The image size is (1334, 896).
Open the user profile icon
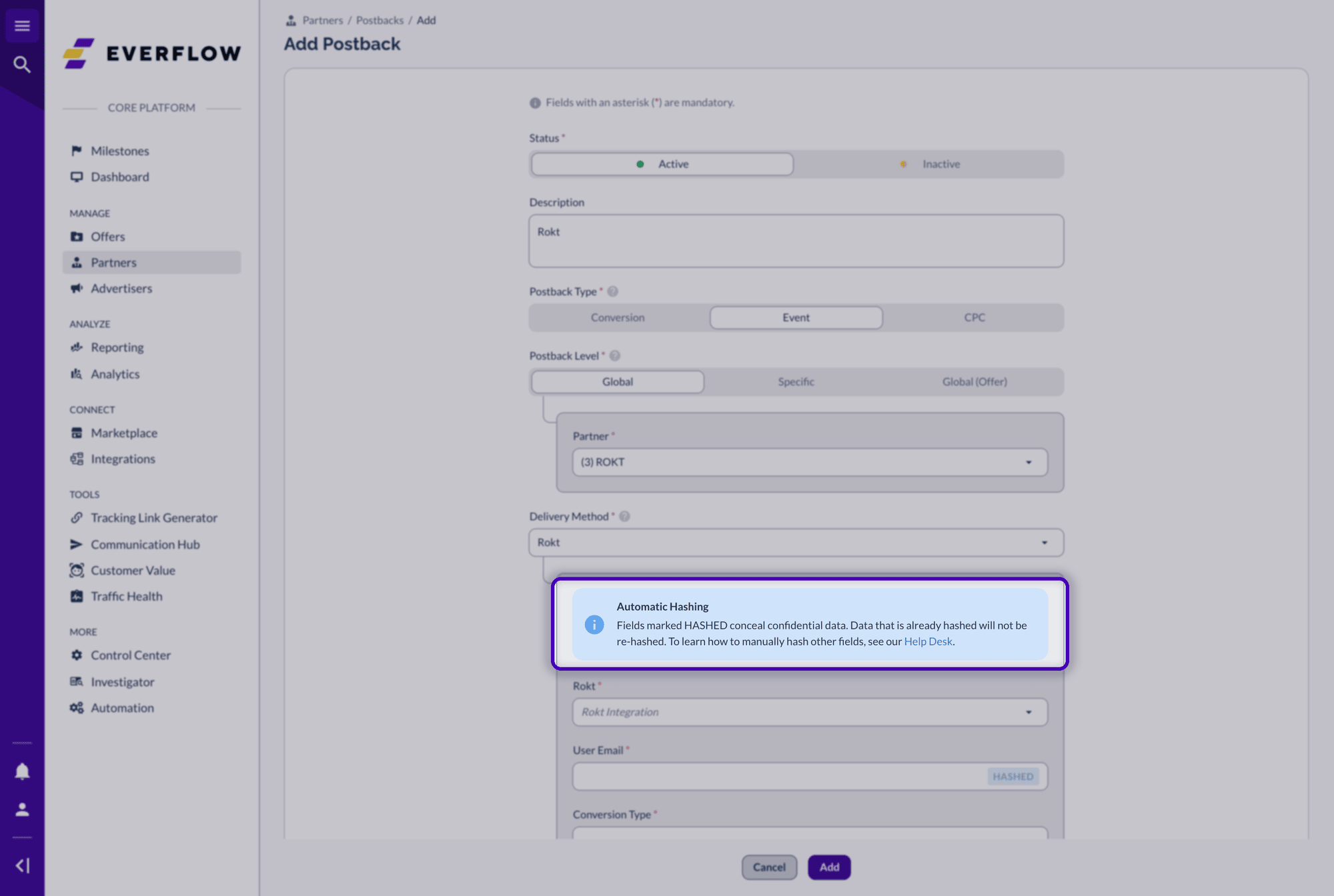pyautogui.click(x=22, y=809)
